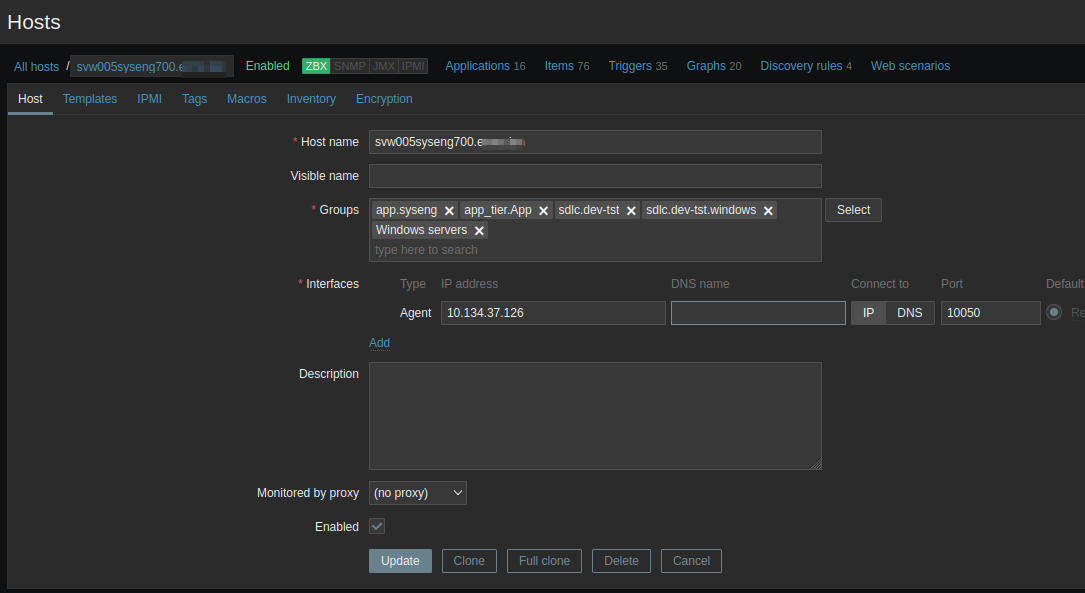This screenshot has height=593, width=1085.
Task: Click the Full clone button
Action: pyautogui.click(x=544, y=561)
